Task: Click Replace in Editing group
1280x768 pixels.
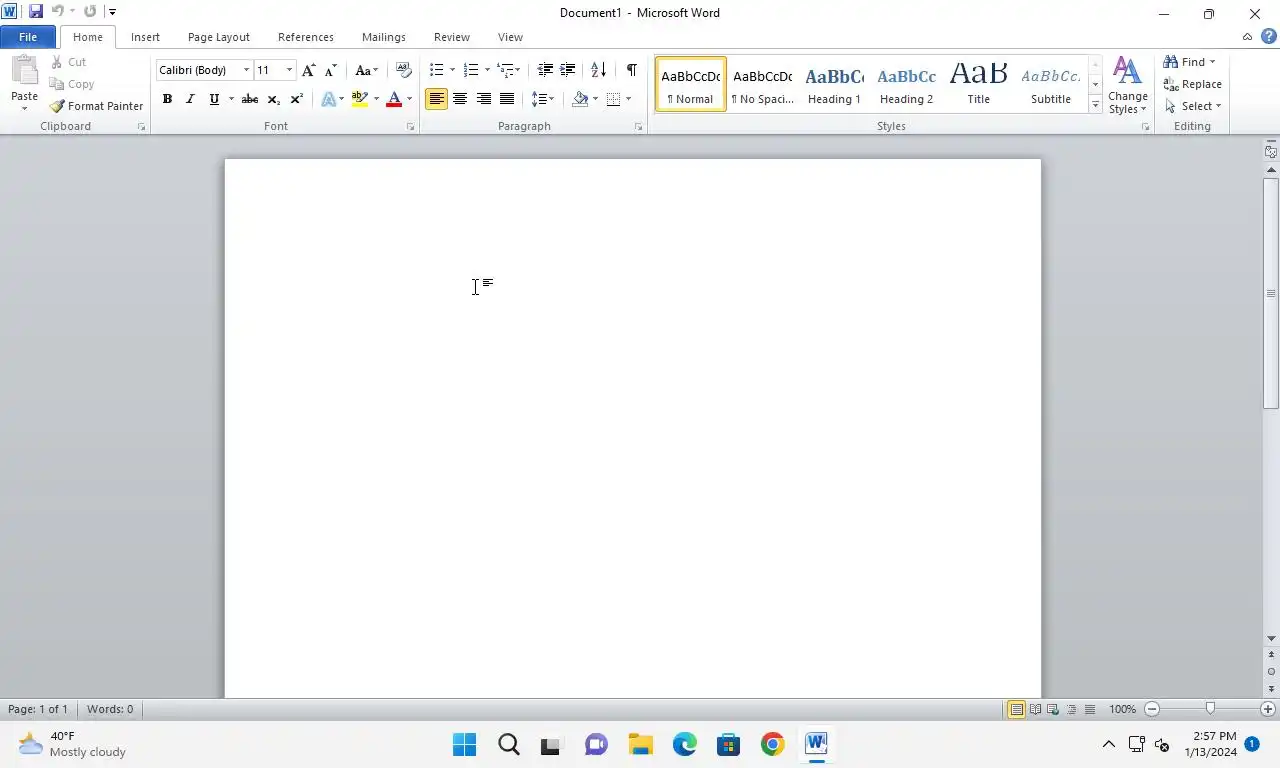Action: (1192, 84)
